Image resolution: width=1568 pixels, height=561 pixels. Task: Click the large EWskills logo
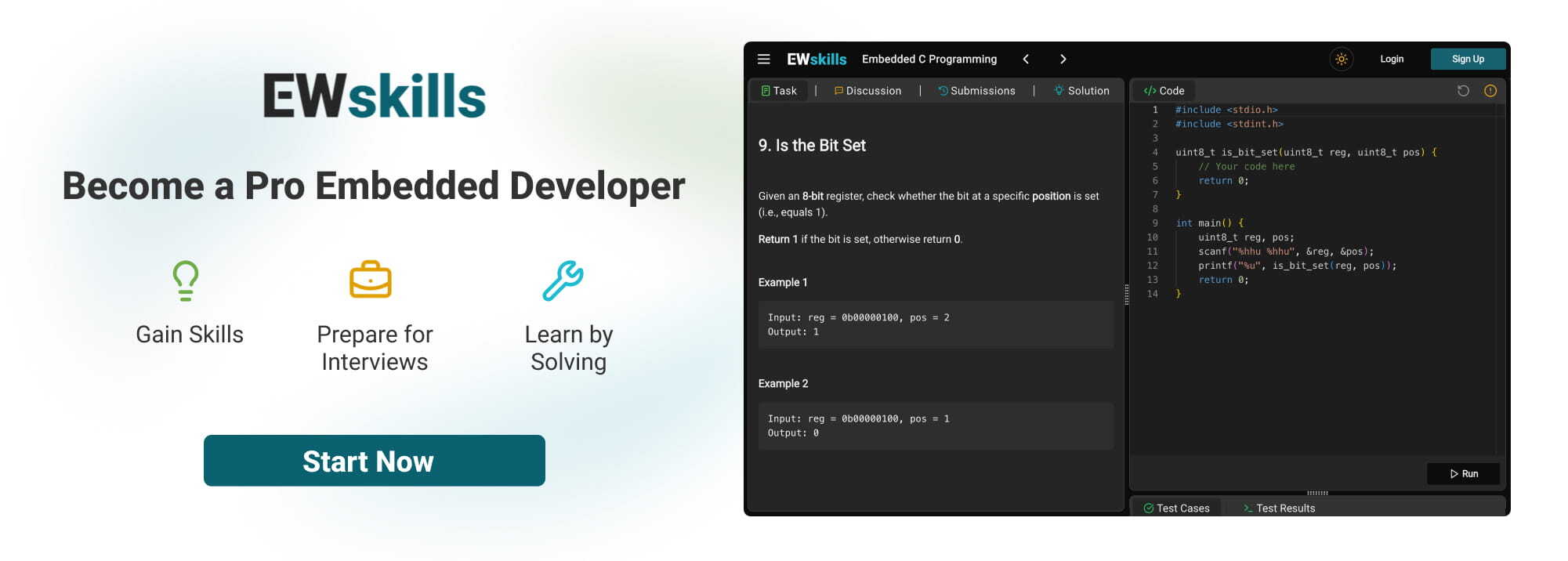pyautogui.click(x=375, y=96)
